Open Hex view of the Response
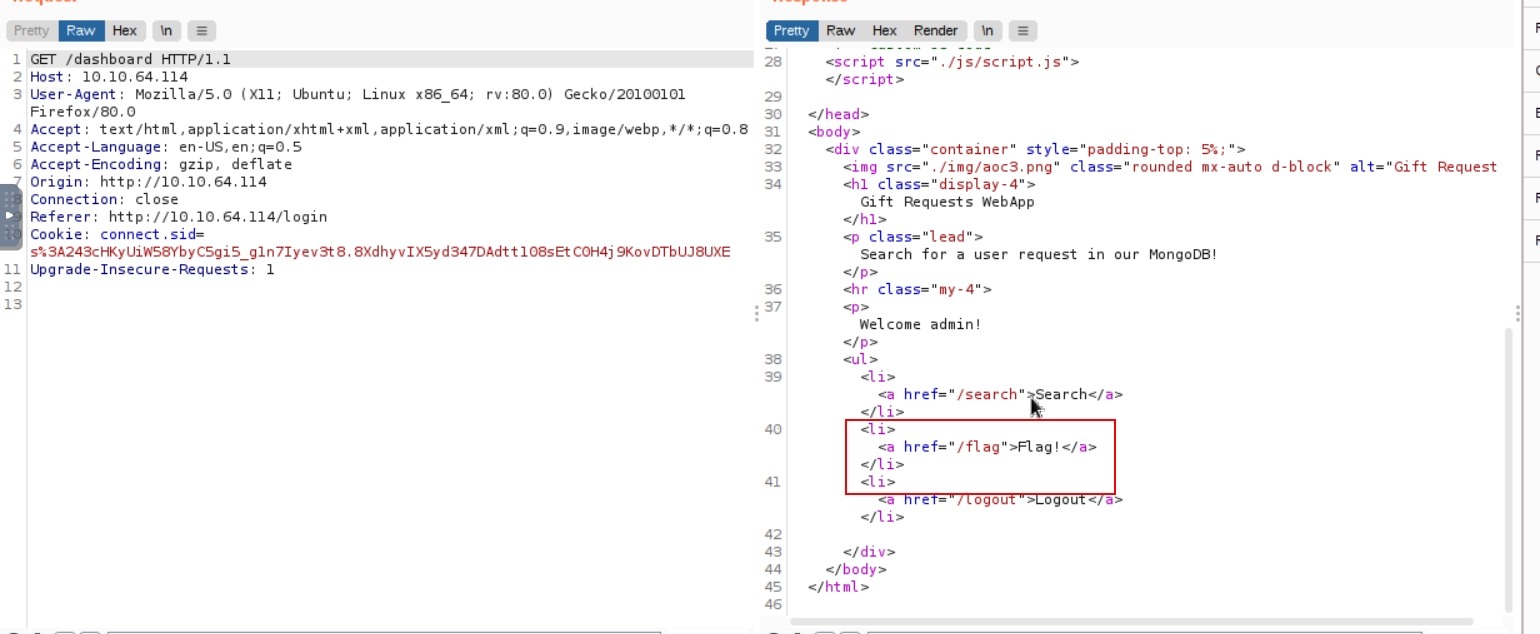1540x634 pixels. point(884,31)
